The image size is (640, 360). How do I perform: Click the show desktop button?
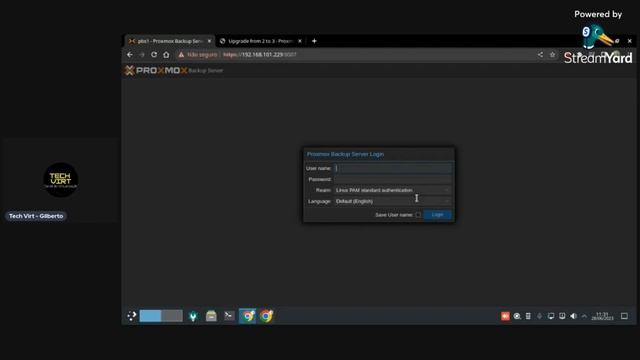coord(624,316)
